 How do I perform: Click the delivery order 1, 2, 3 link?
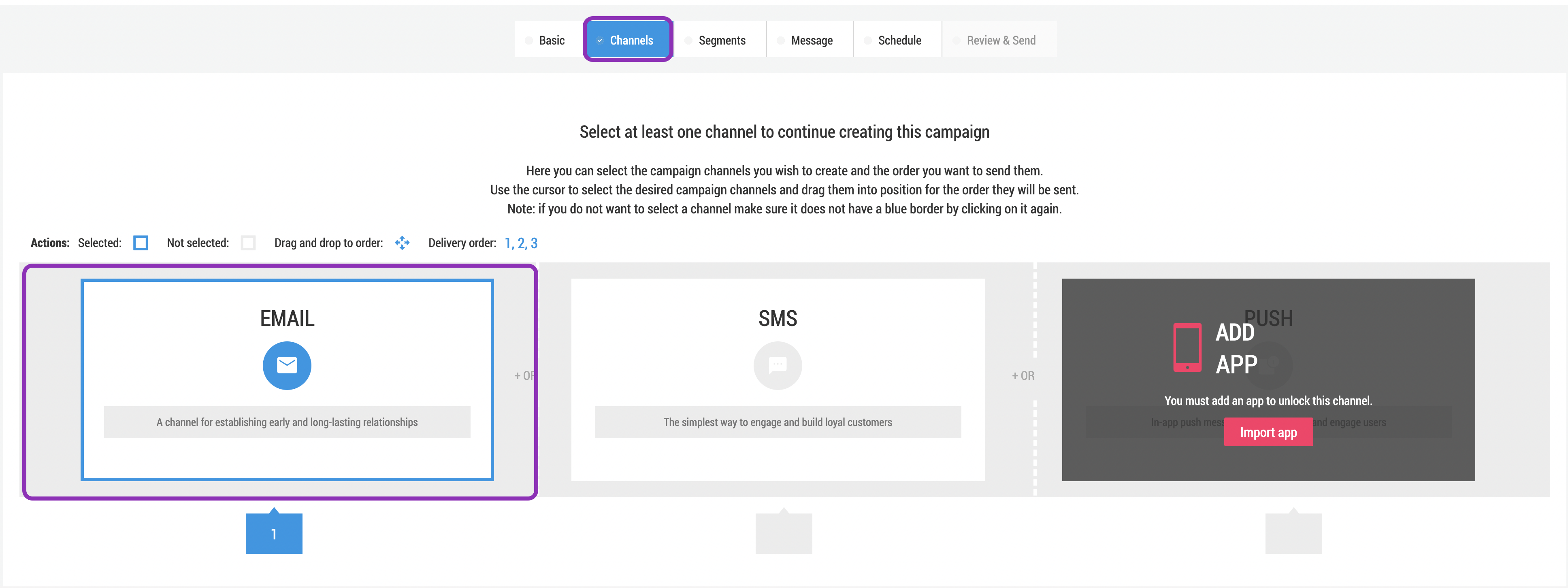(521, 243)
